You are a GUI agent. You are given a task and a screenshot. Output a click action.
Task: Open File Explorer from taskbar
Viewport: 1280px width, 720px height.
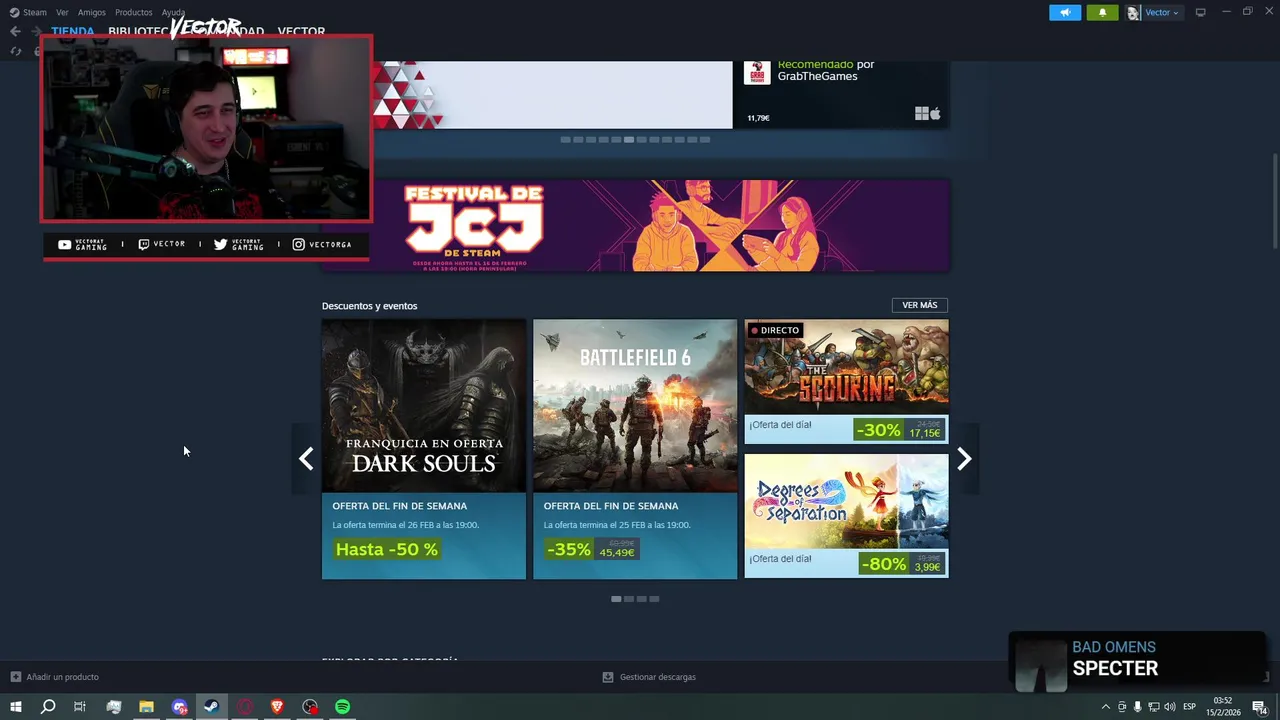click(146, 707)
